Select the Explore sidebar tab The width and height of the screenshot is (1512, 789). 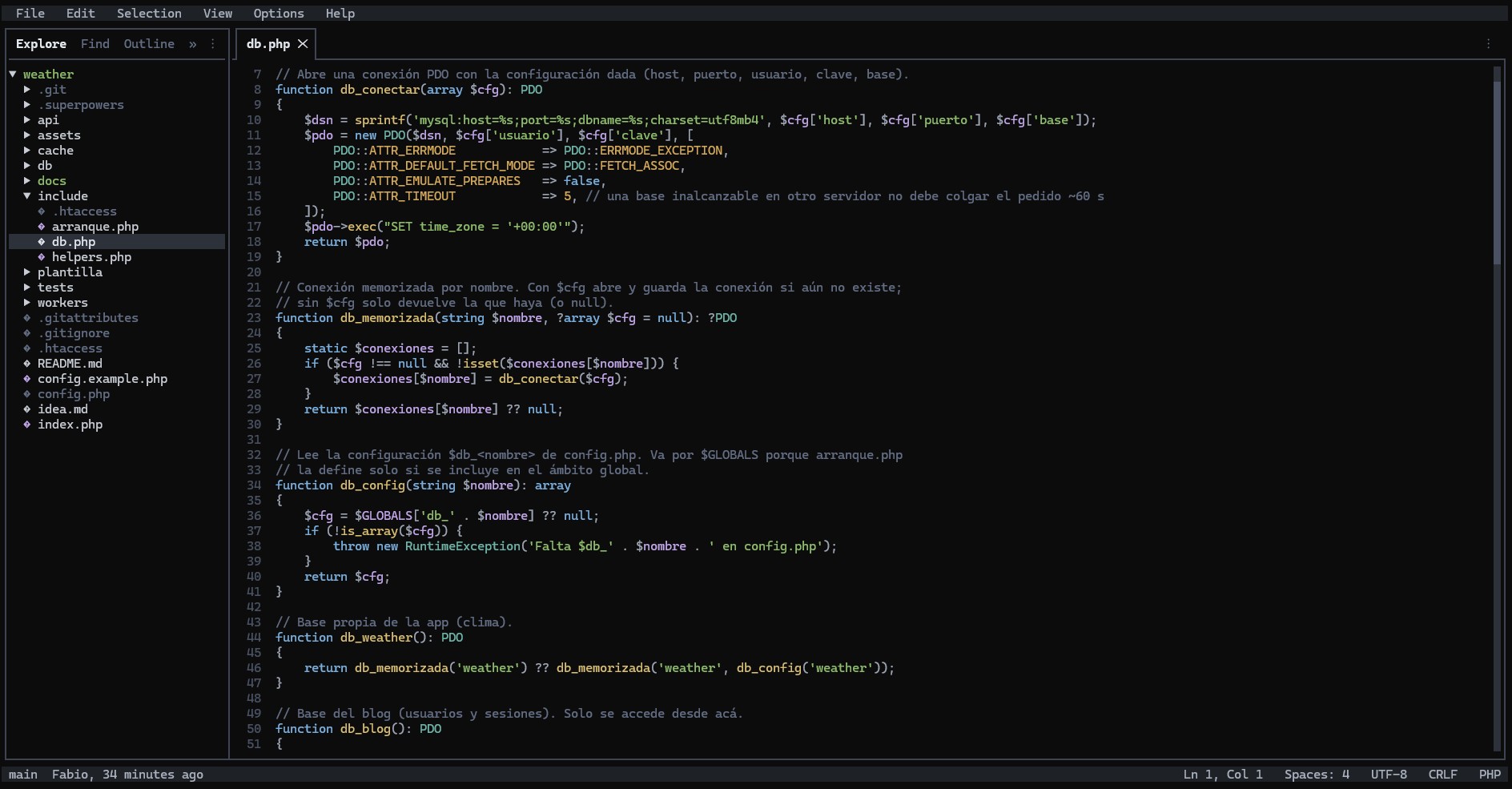click(41, 44)
